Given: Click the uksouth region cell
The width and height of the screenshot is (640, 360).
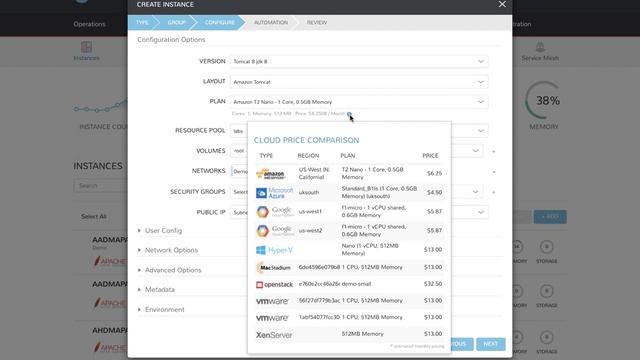Looking at the screenshot, I should point(309,192).
